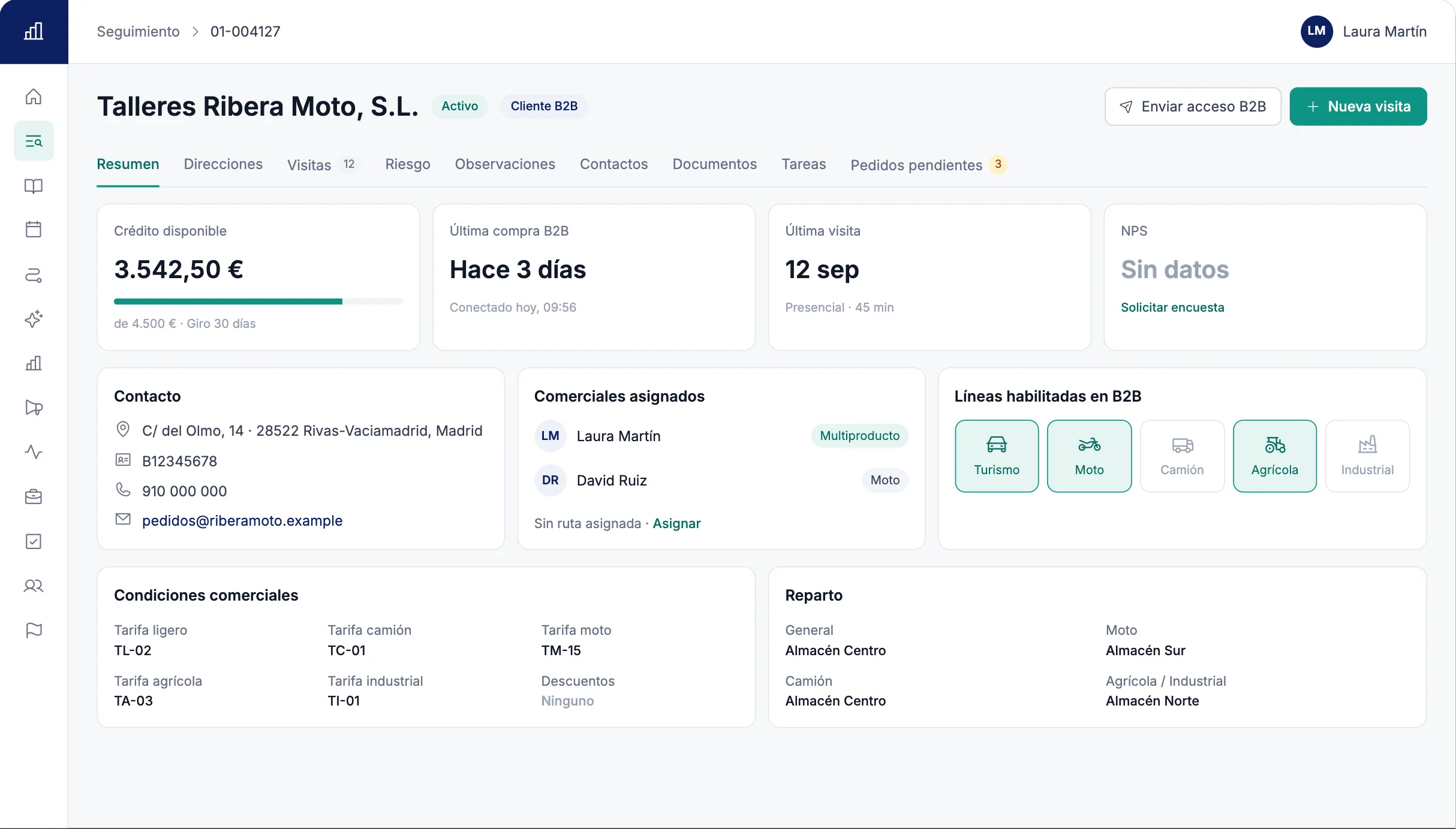This screenshot has width=1456, height=829.
Task: Click the Tarifa moto value TM-15
Action: [561, 650]
